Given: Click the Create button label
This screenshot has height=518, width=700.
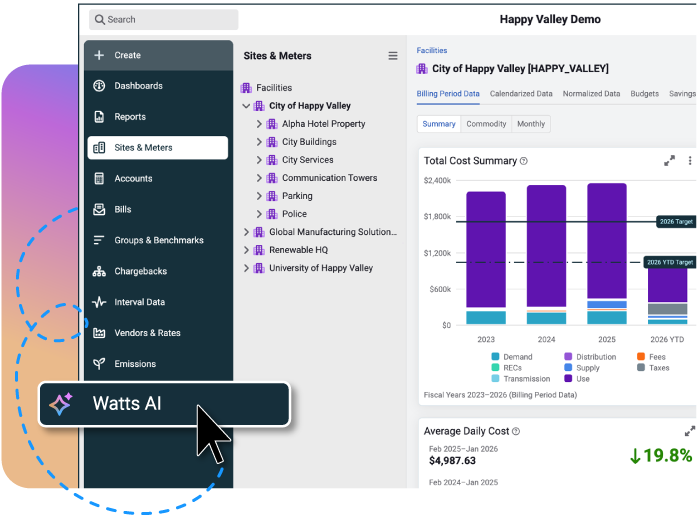Looking at the screenshot, I should (x=127, y=55).
